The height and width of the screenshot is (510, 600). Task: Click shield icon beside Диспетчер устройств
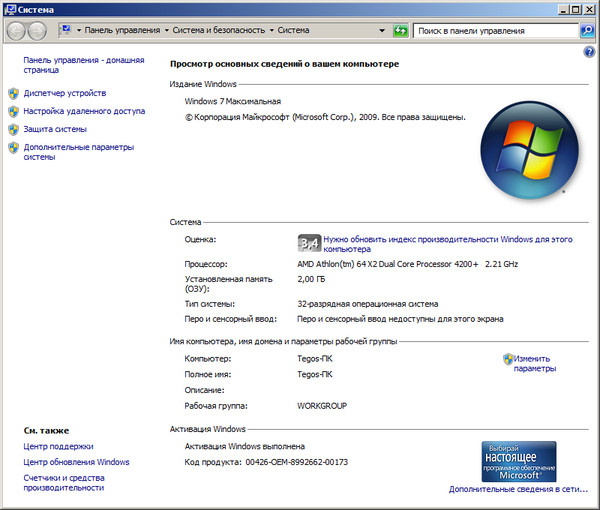(x=13, y=93)
